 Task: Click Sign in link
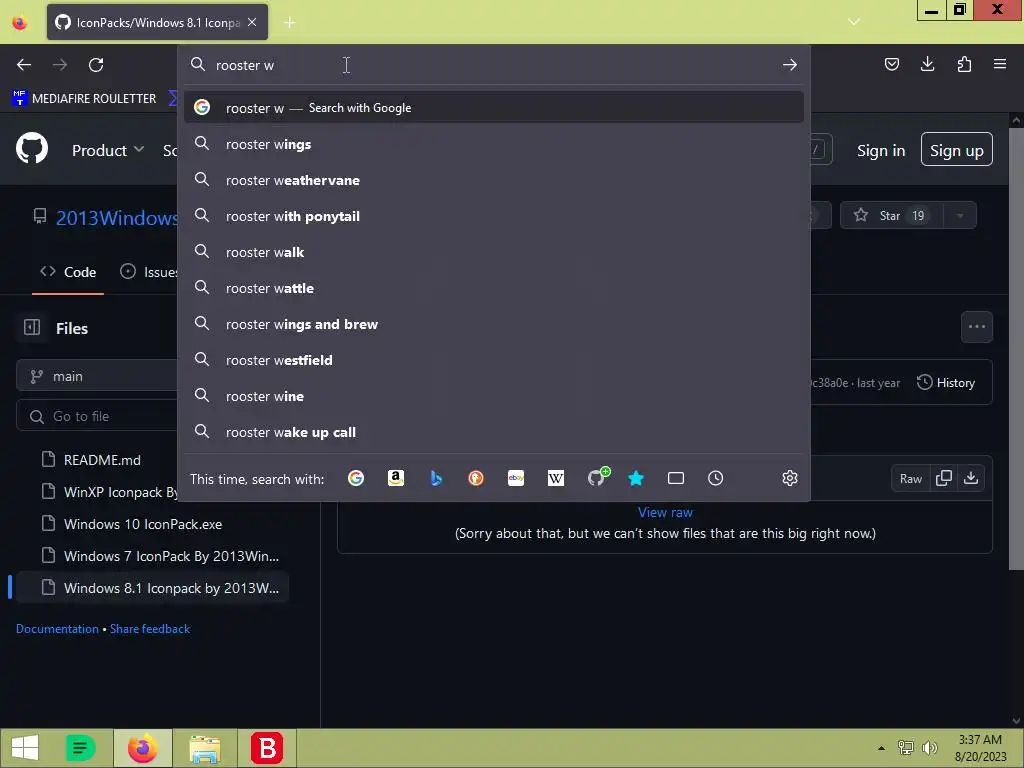click(x=881, y=150)
